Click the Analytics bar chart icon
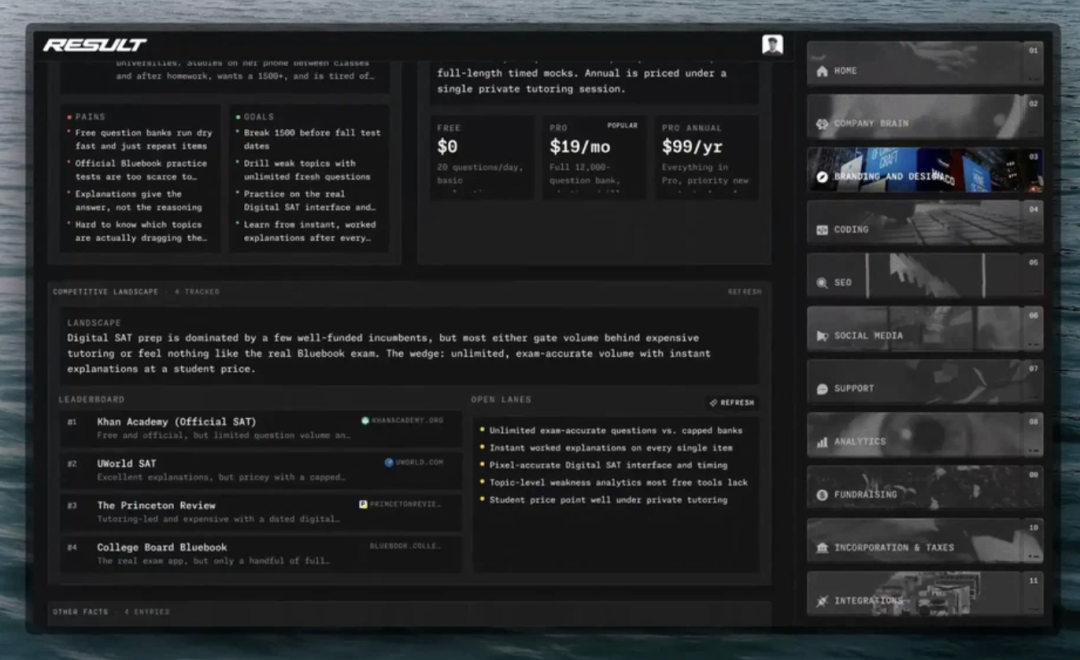Viewport: 1080px width, 660px height. 822,442
